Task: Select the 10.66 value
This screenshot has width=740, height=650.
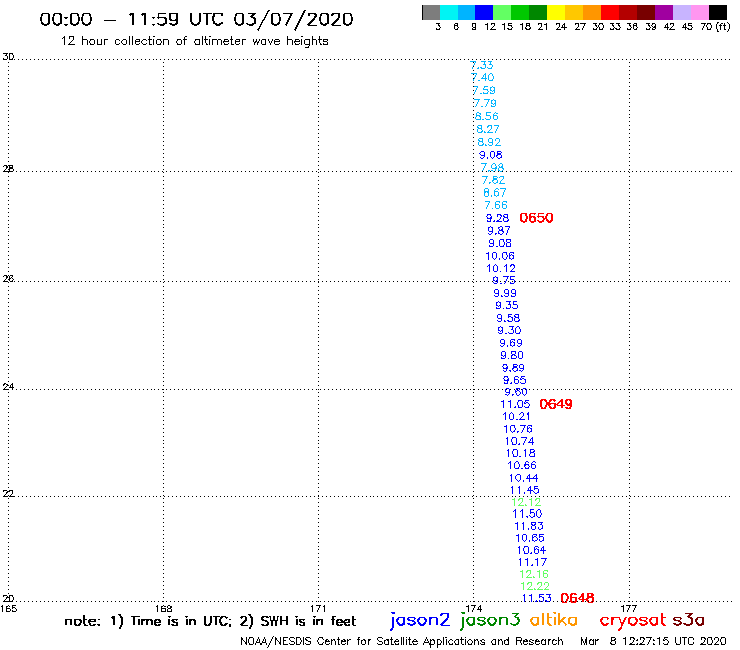Action: pyautogui.click(x=522, y=465)
